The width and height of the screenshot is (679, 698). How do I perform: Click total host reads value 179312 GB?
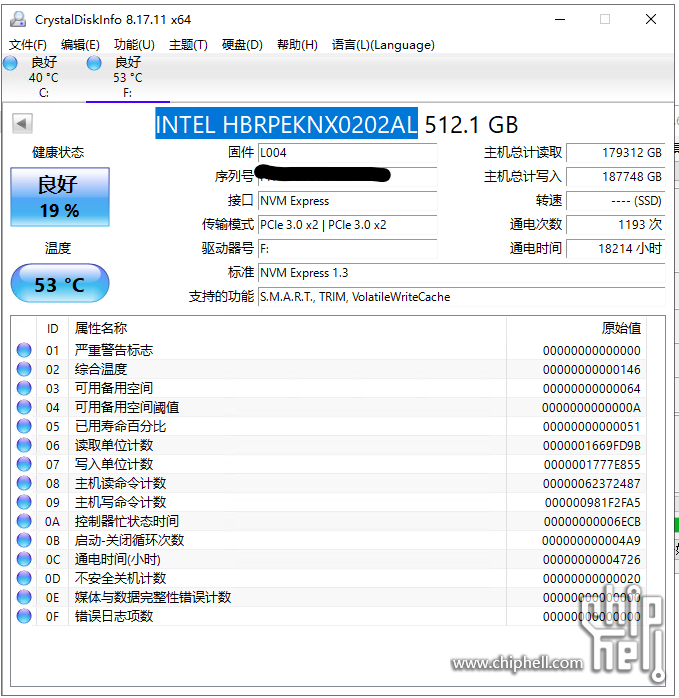616,153
